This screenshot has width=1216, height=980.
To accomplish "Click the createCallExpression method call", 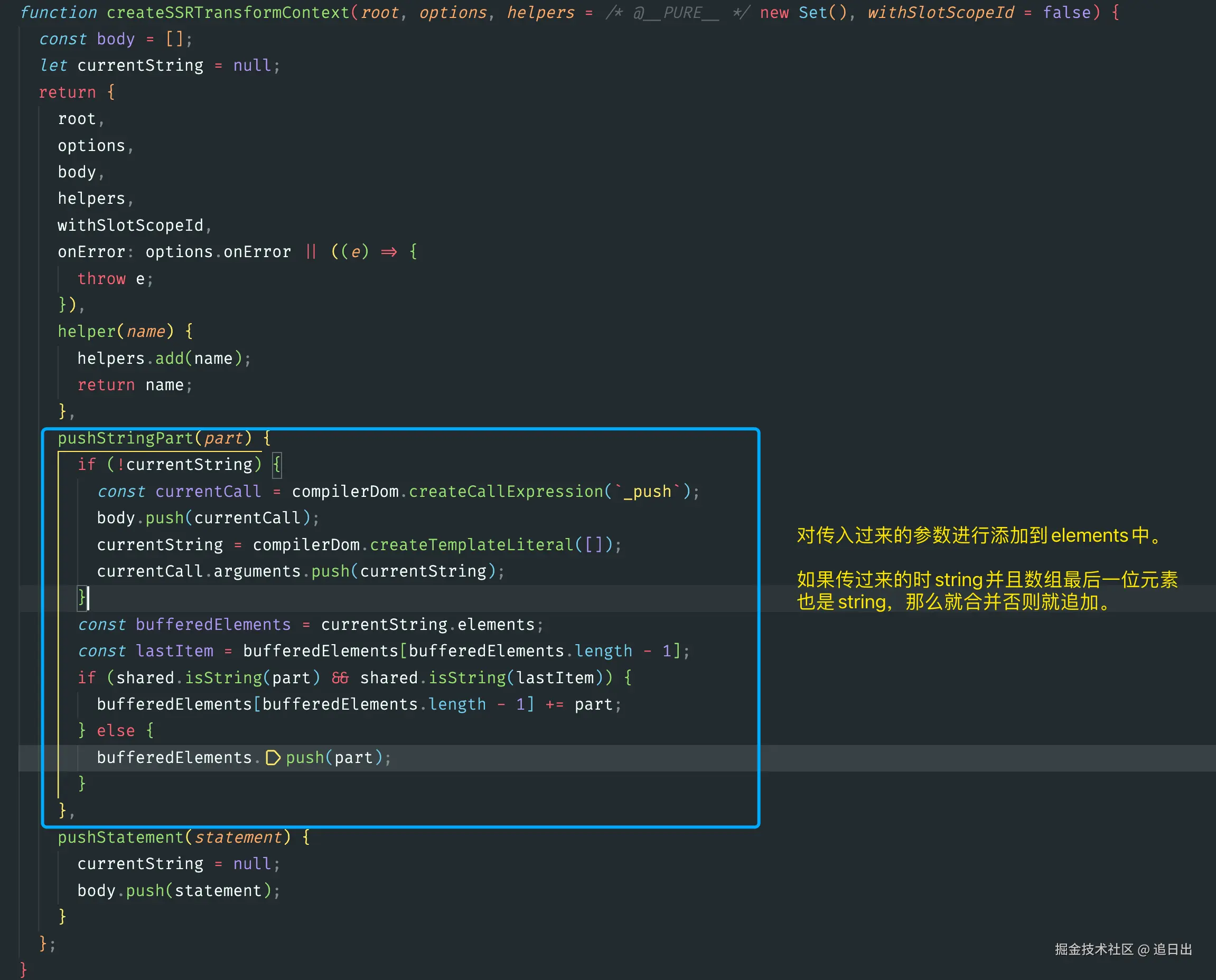I will [x=506, y=492].
